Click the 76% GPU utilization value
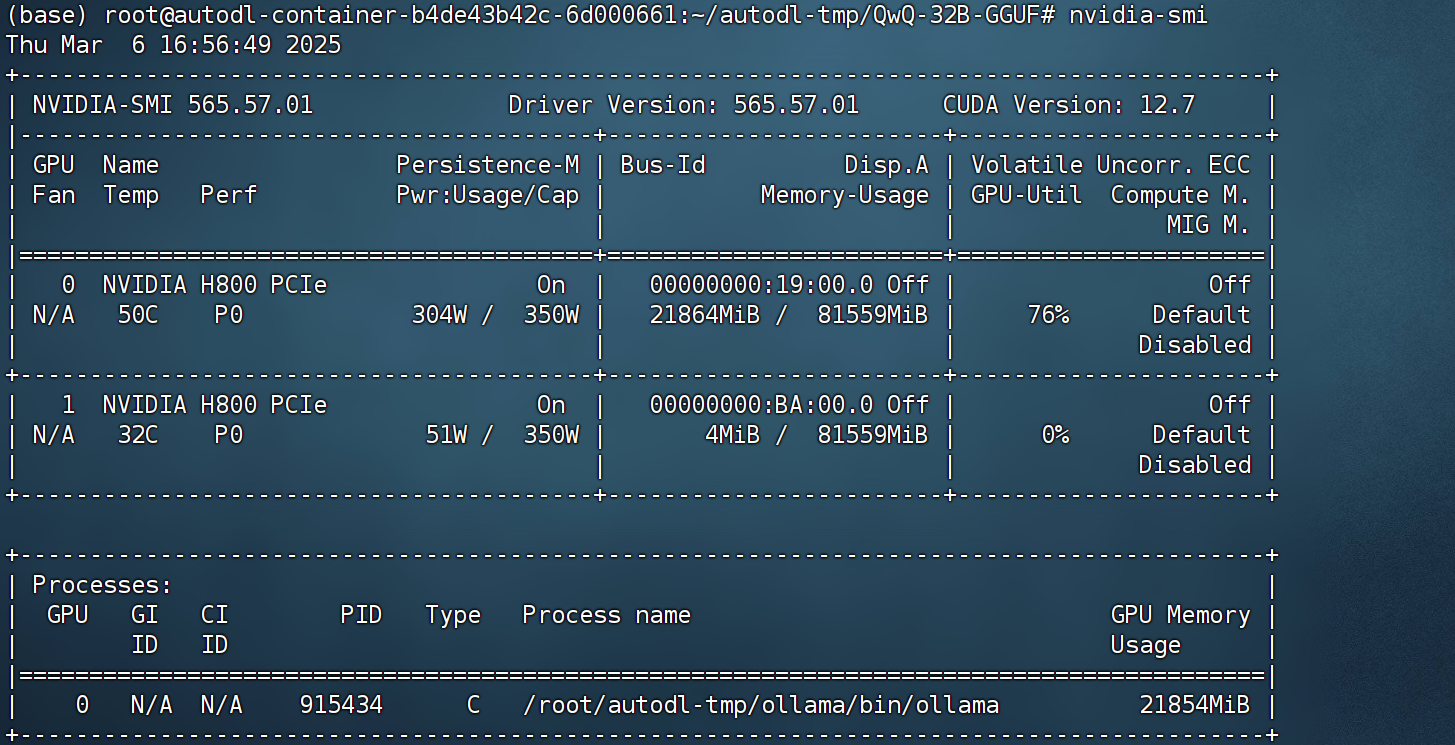This screenshot has width=1455, height=745. pos(1048,315)
